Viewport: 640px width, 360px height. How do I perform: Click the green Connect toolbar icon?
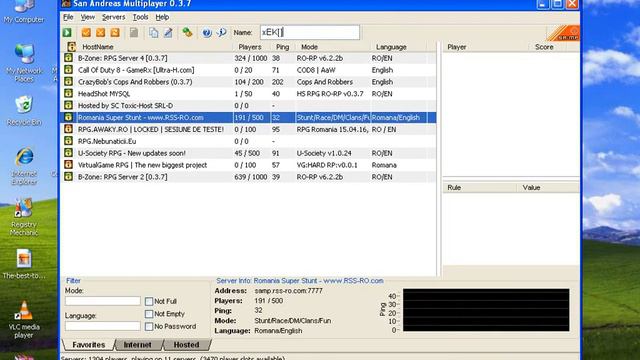click(67, 33)
